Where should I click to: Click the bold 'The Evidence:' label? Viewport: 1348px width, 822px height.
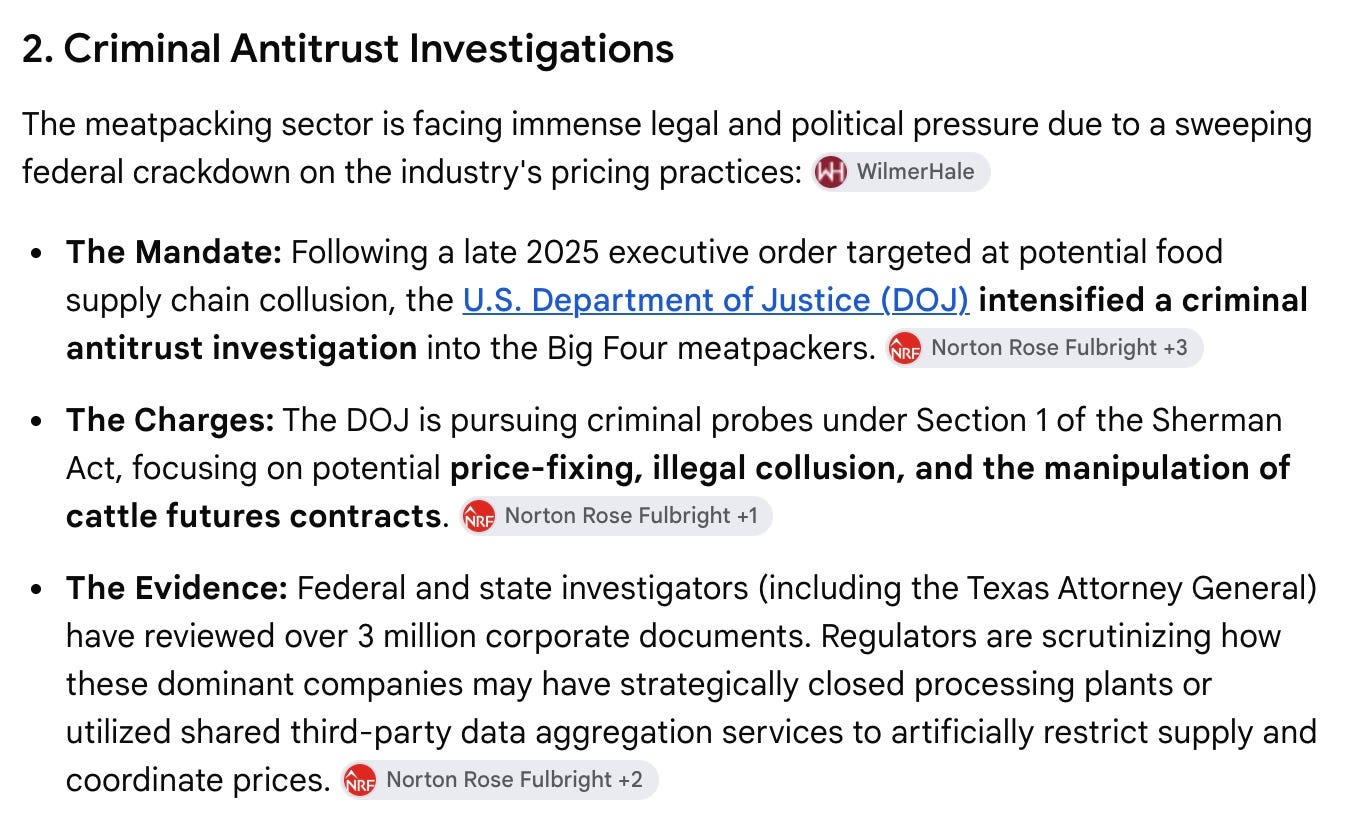(x=177, y=588)
